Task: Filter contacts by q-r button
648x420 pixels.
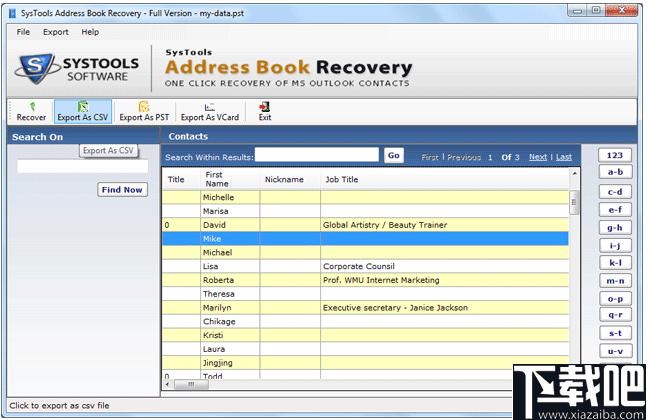Action: coord(615,315)
